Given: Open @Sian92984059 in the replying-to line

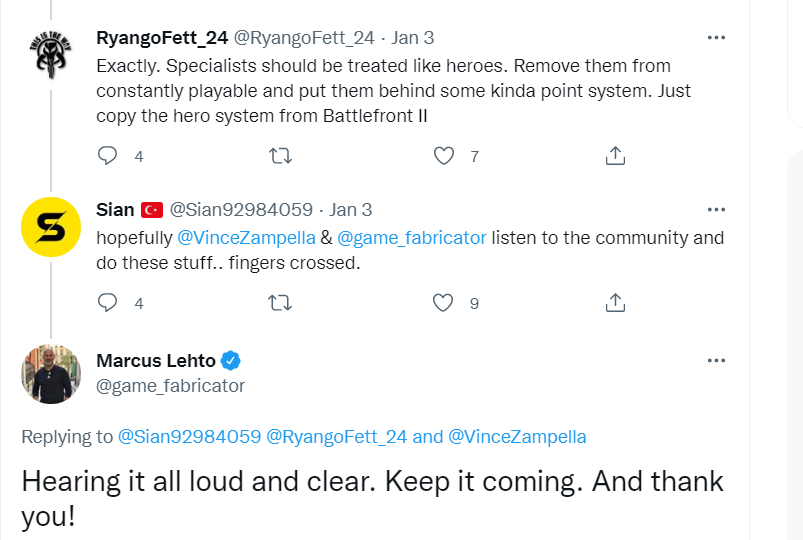Looking at the screenshot, I should 190,437.
